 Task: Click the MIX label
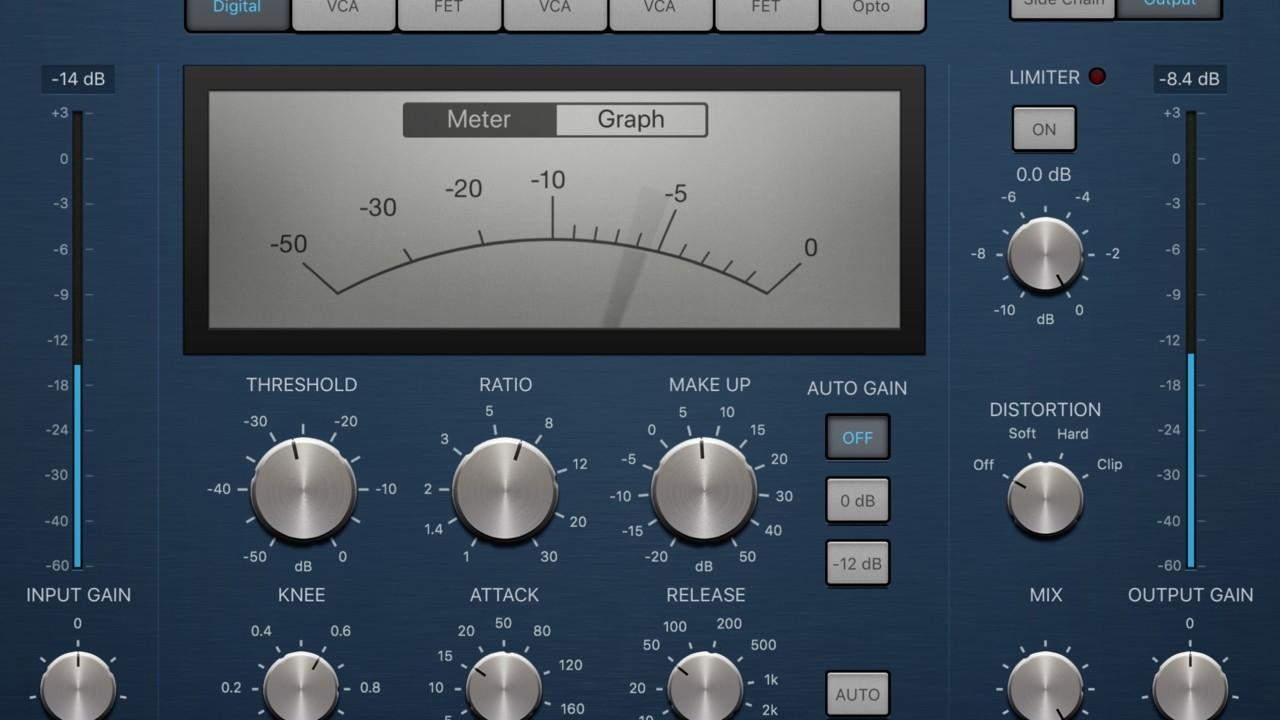click(1045, 595)
